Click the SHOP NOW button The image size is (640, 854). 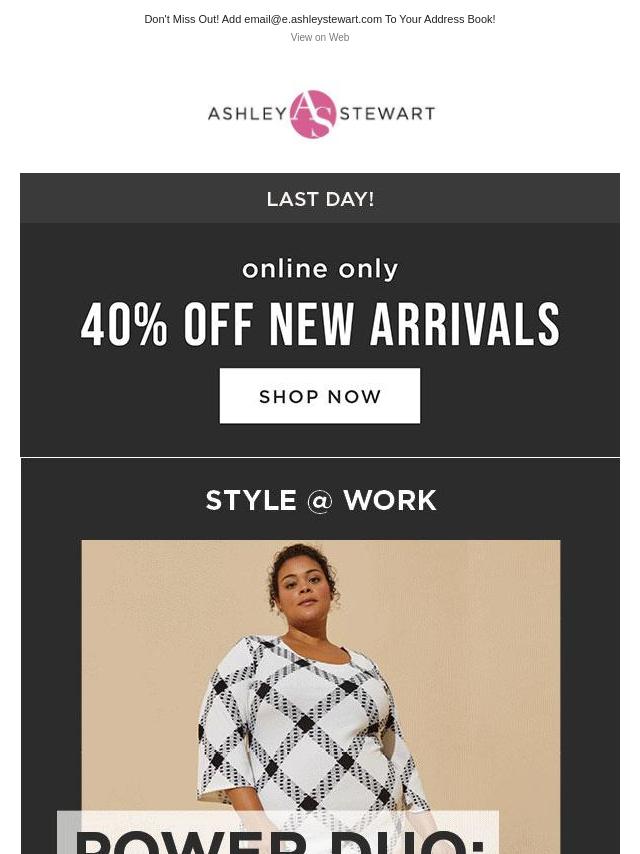[x=320, y=396]
